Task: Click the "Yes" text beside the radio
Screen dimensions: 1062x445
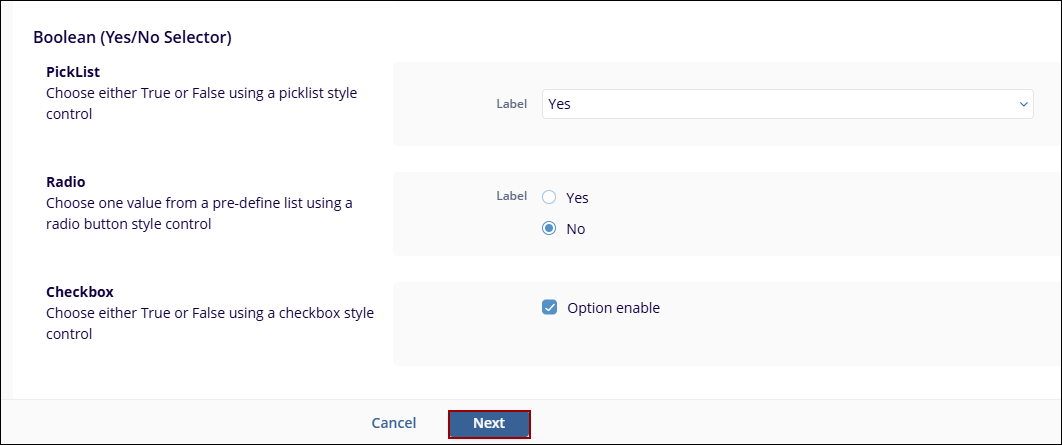Action: click(x=577, y=198)
